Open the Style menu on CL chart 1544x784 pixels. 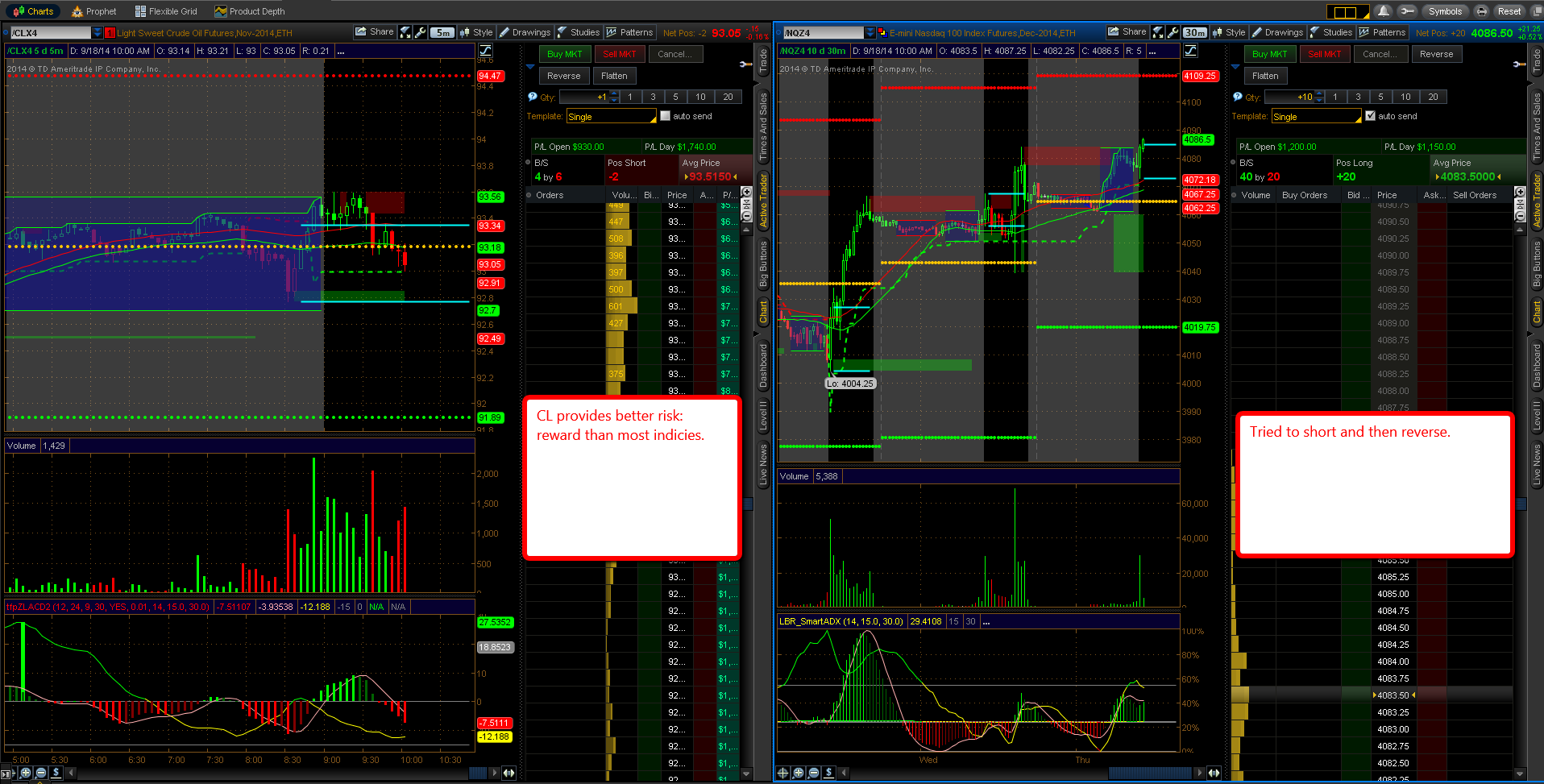click(476, 32)
